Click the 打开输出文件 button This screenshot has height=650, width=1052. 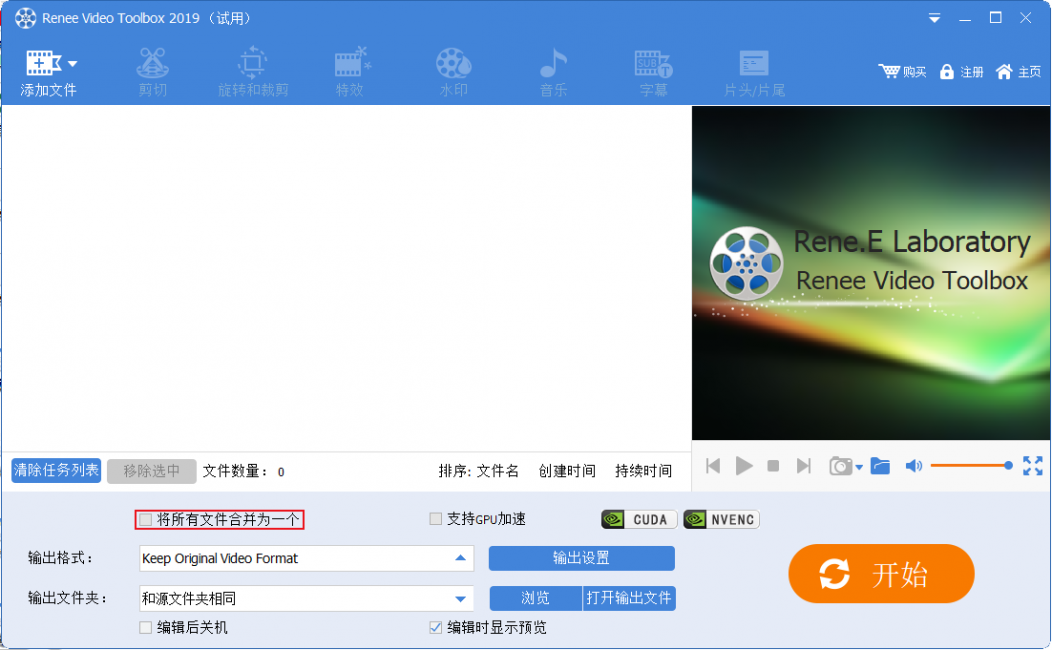tap(629, 598)
